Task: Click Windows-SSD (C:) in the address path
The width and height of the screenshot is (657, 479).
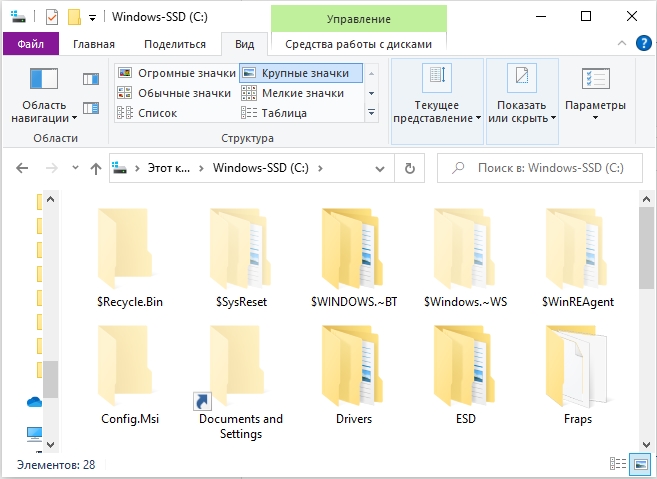Action: [261, 168]
